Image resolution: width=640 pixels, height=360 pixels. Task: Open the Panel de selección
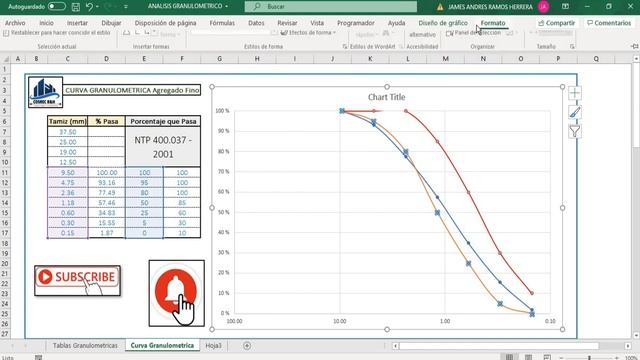click(x=473, y=33)
